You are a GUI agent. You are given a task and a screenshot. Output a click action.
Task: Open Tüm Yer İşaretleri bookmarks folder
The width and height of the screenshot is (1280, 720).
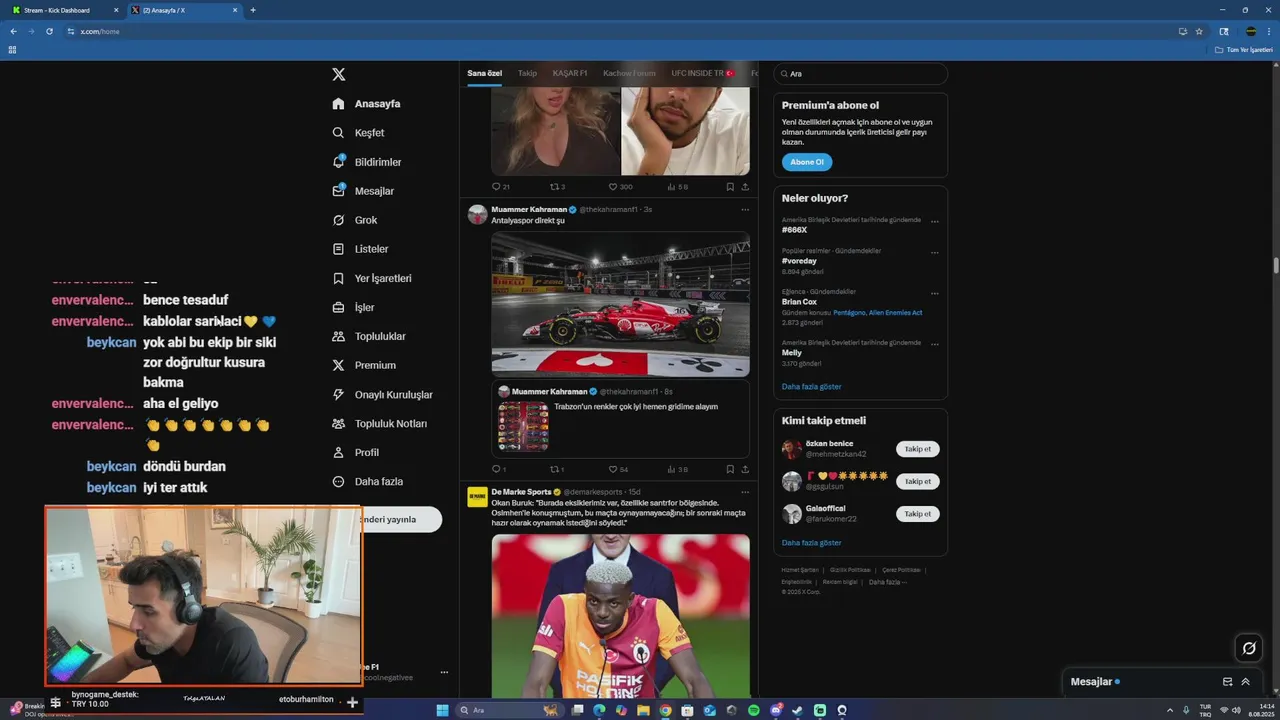[1244, 49]
